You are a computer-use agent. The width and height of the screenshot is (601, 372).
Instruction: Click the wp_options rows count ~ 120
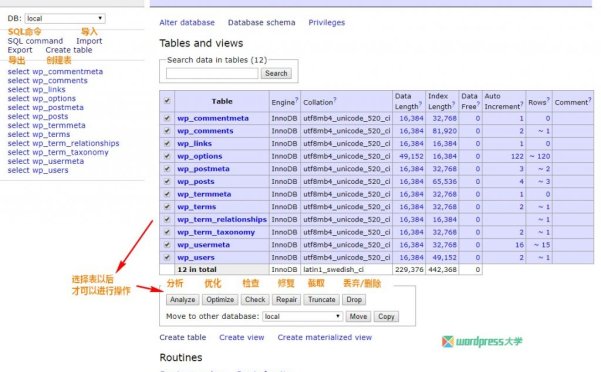click(x=540, y=156)
